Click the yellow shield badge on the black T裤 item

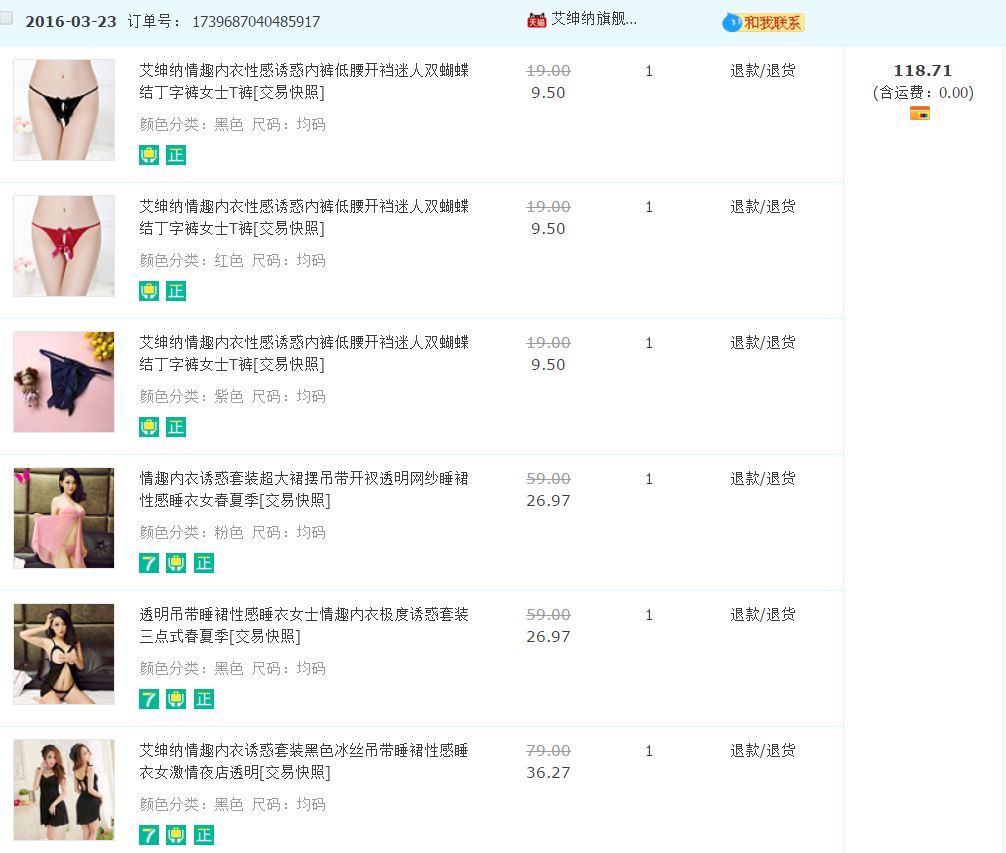point(149,155)
